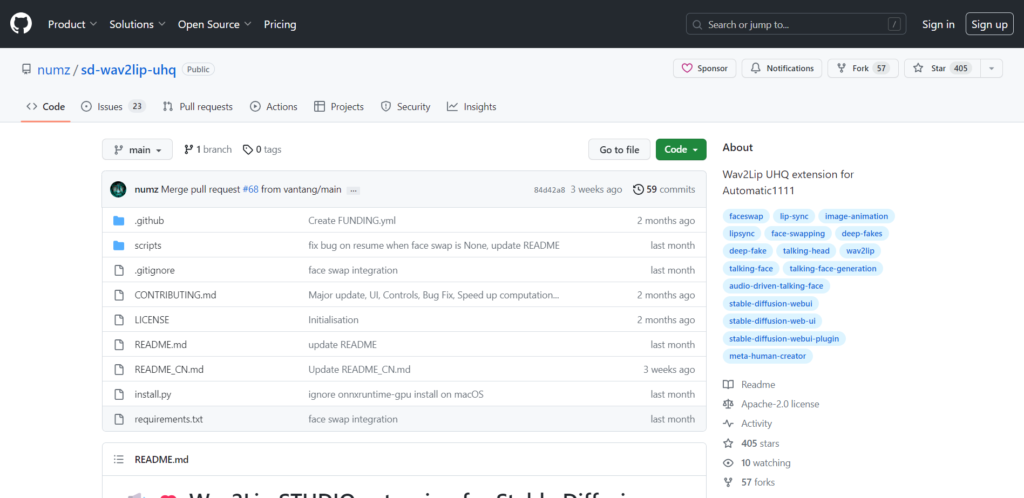
Task: Star the repository
Action: [x=942, y=69]
